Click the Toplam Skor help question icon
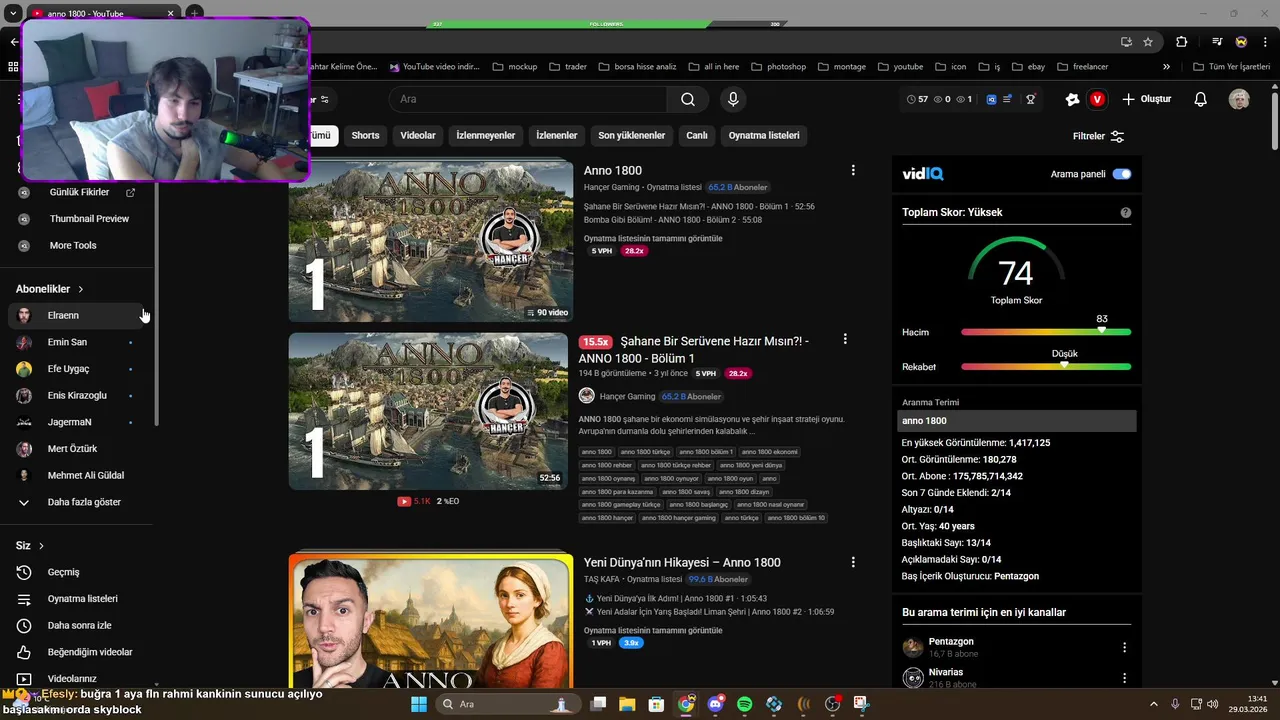 coord(1126,212)
